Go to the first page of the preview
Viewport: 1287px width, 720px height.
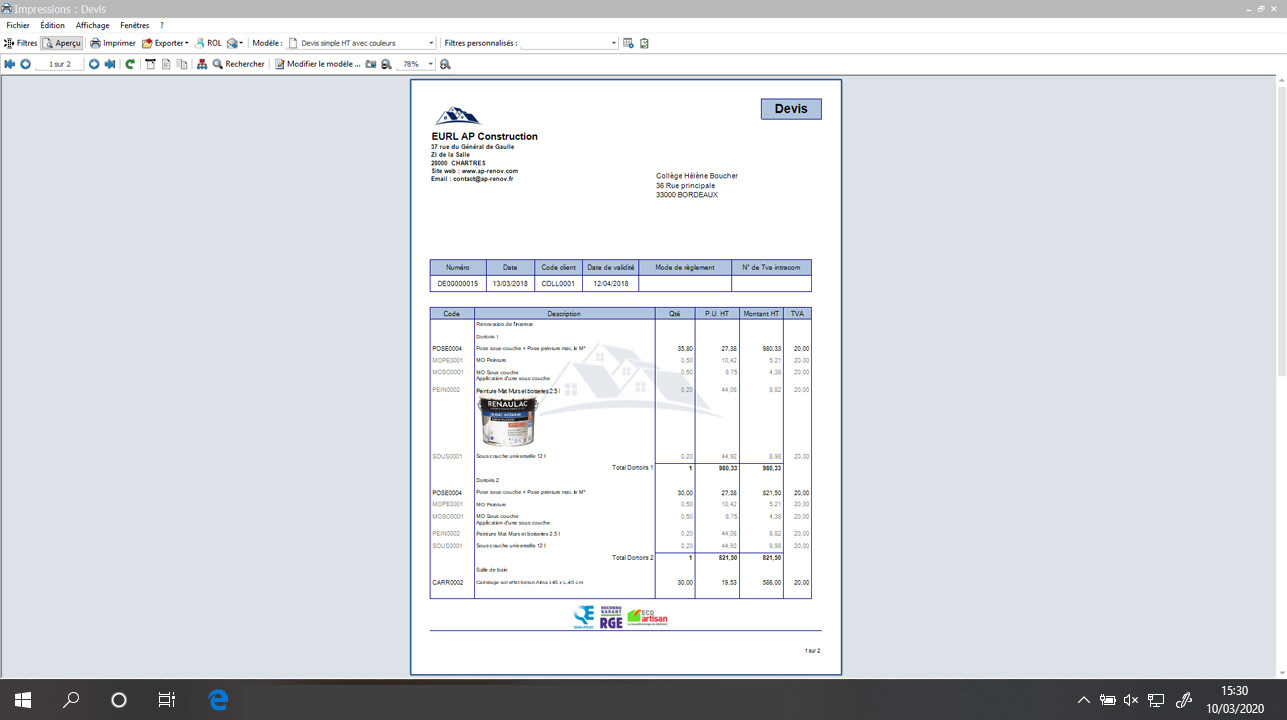10,64
